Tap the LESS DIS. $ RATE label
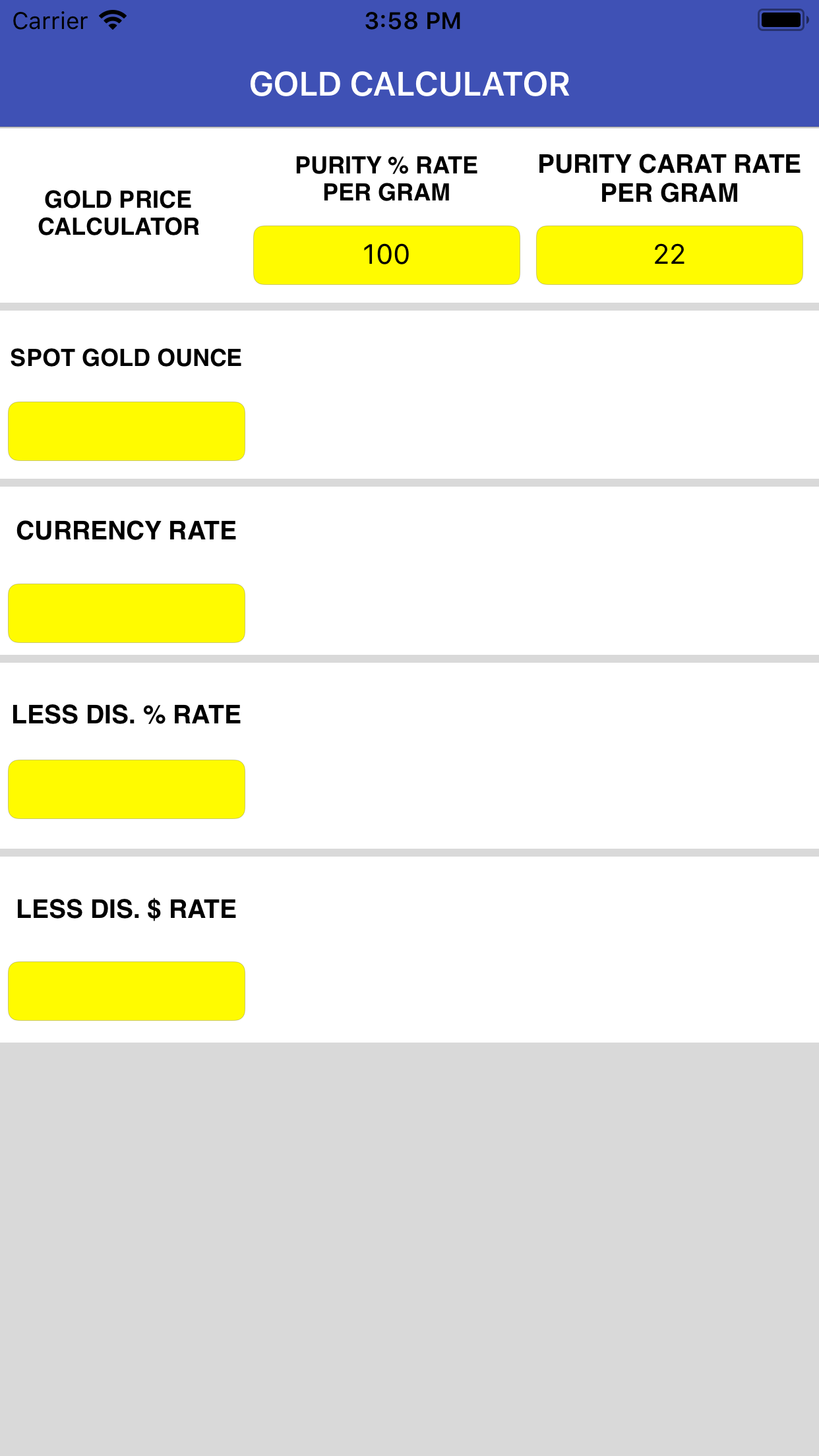 (126, 908)
